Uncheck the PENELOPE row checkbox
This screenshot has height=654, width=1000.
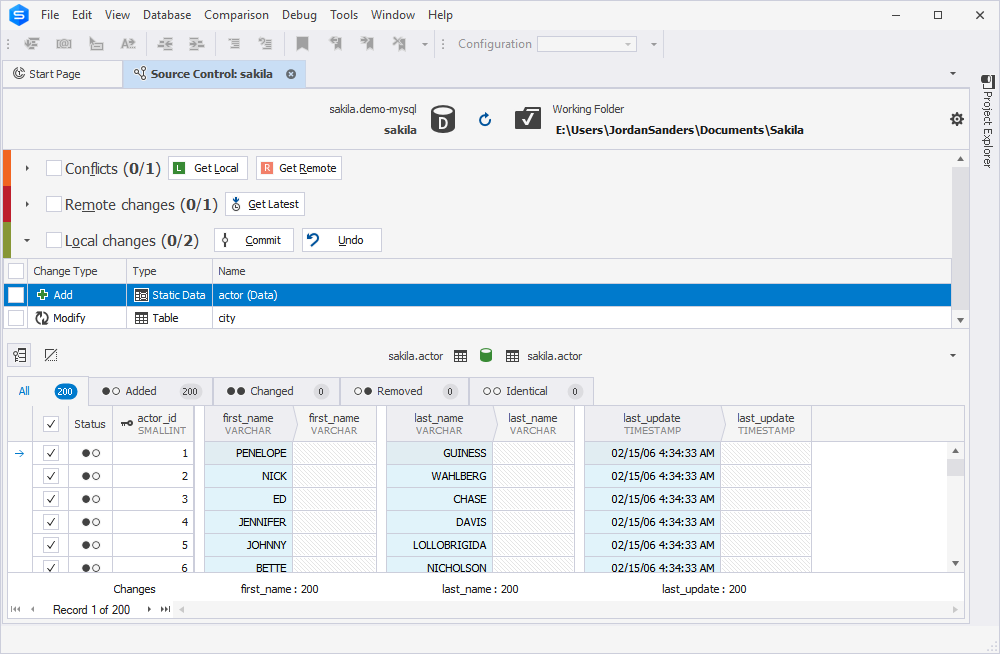click(x=50, y=453)
